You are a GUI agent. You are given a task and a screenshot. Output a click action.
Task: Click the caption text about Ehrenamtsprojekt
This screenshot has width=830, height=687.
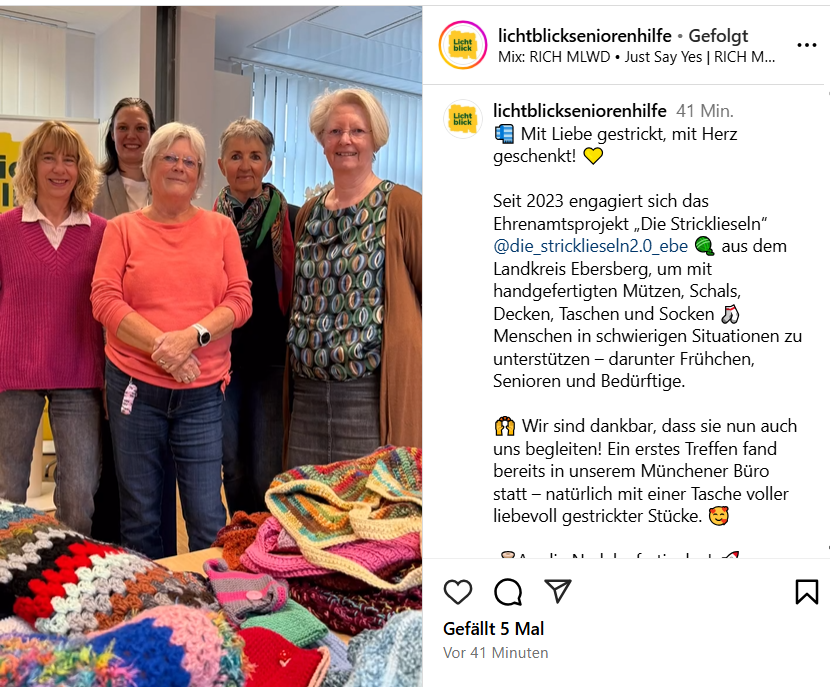point(647,291)
